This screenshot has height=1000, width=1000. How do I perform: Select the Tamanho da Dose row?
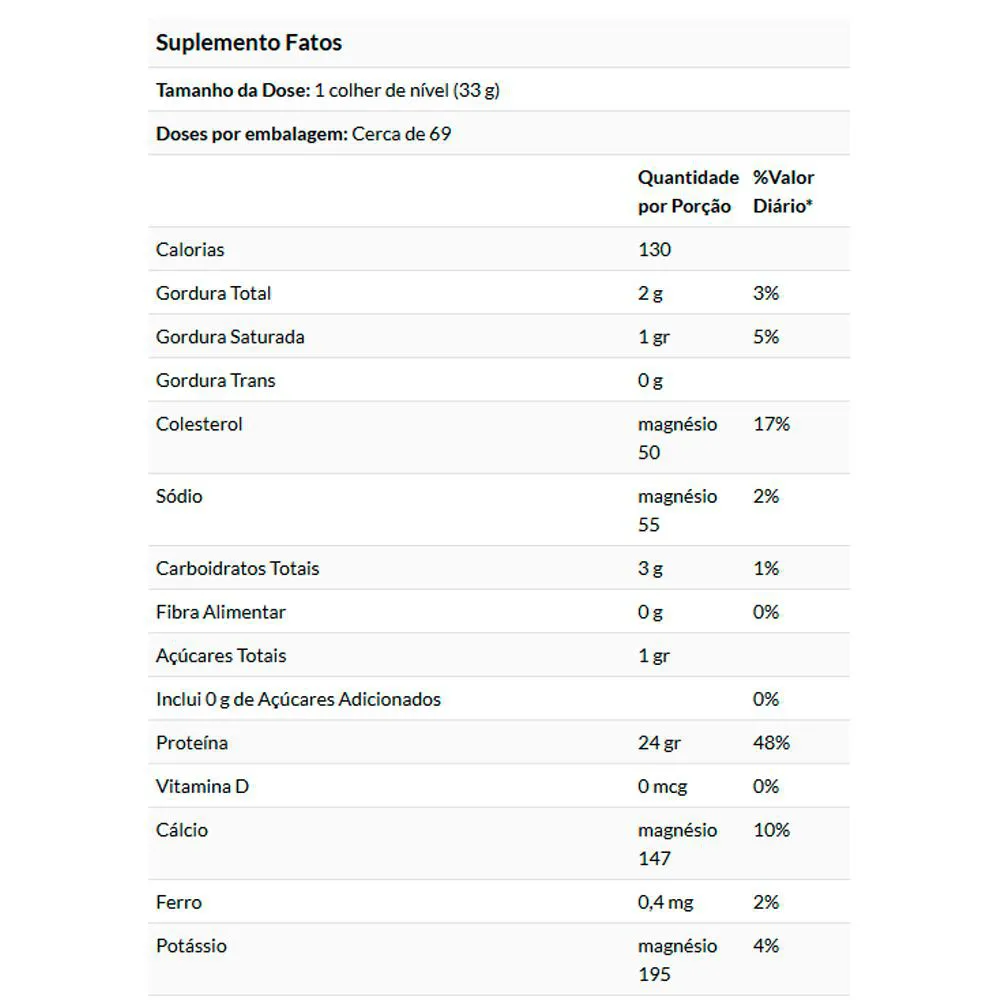click(499, 90)
